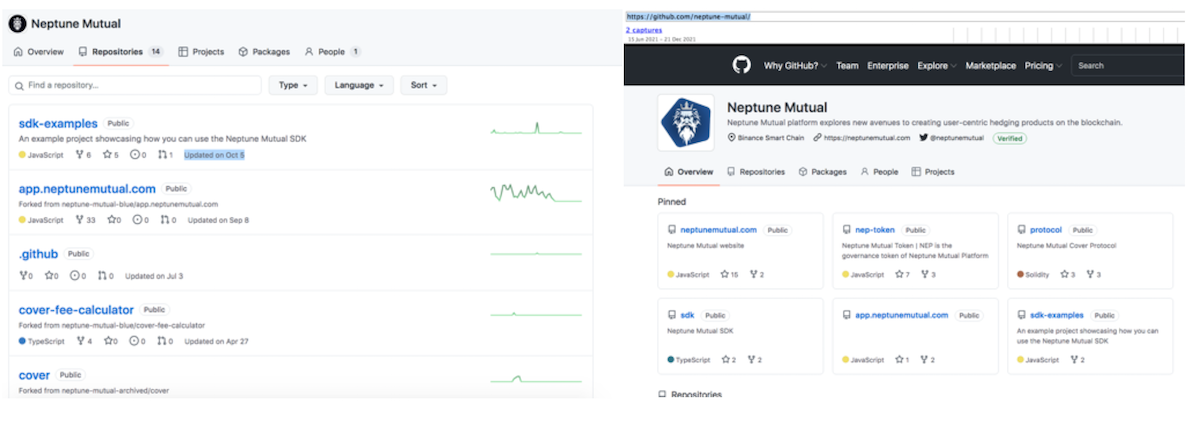The width and height of the screenshot is (1200, 425).
Task: Open the @neptunemutual Twitter link
Action: (957, 137)
